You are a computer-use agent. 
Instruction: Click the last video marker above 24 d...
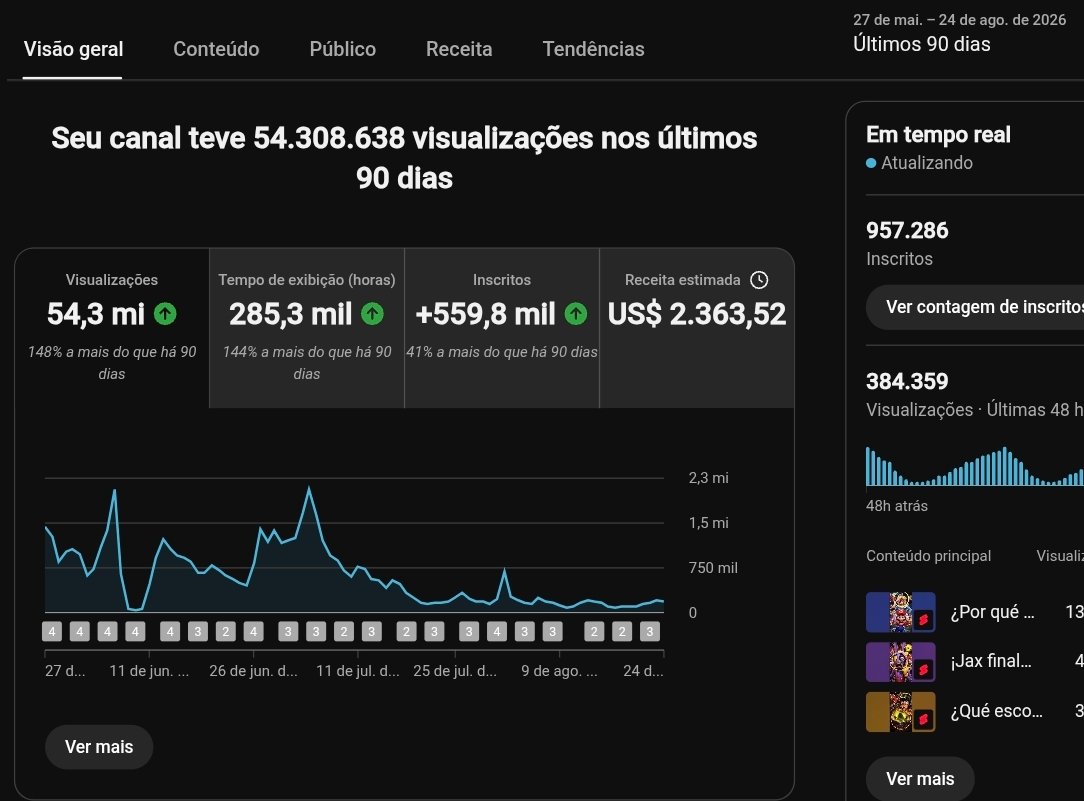(649, 632)
